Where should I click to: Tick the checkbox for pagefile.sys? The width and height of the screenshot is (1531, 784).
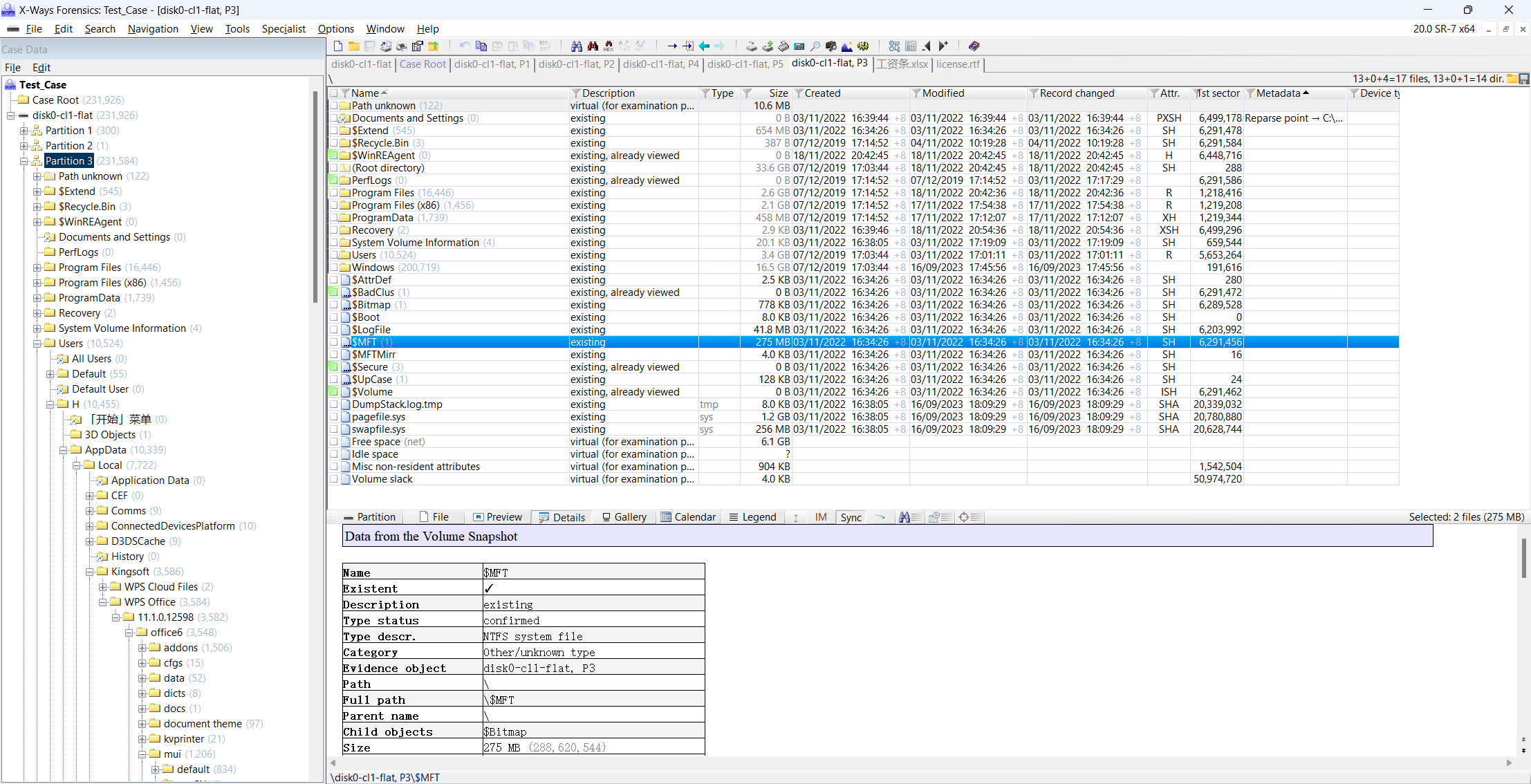click(x=334, y=417)
